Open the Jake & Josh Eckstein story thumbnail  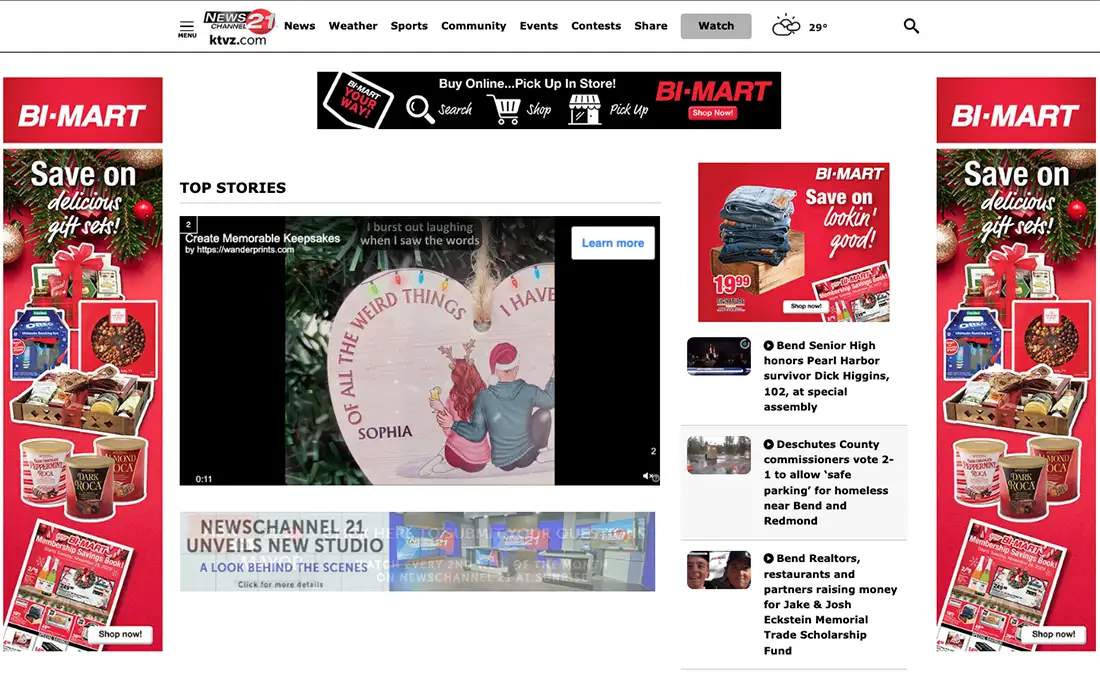click(718, 570)
